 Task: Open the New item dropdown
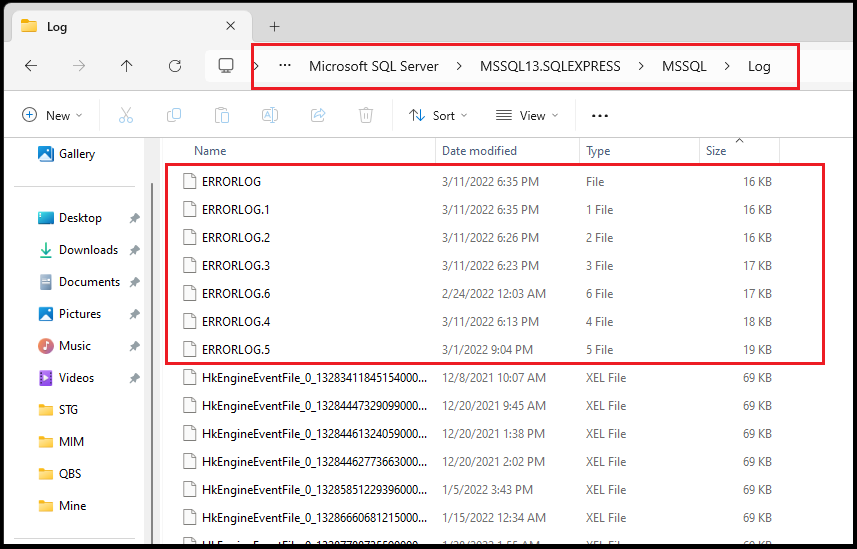point(53,115)
